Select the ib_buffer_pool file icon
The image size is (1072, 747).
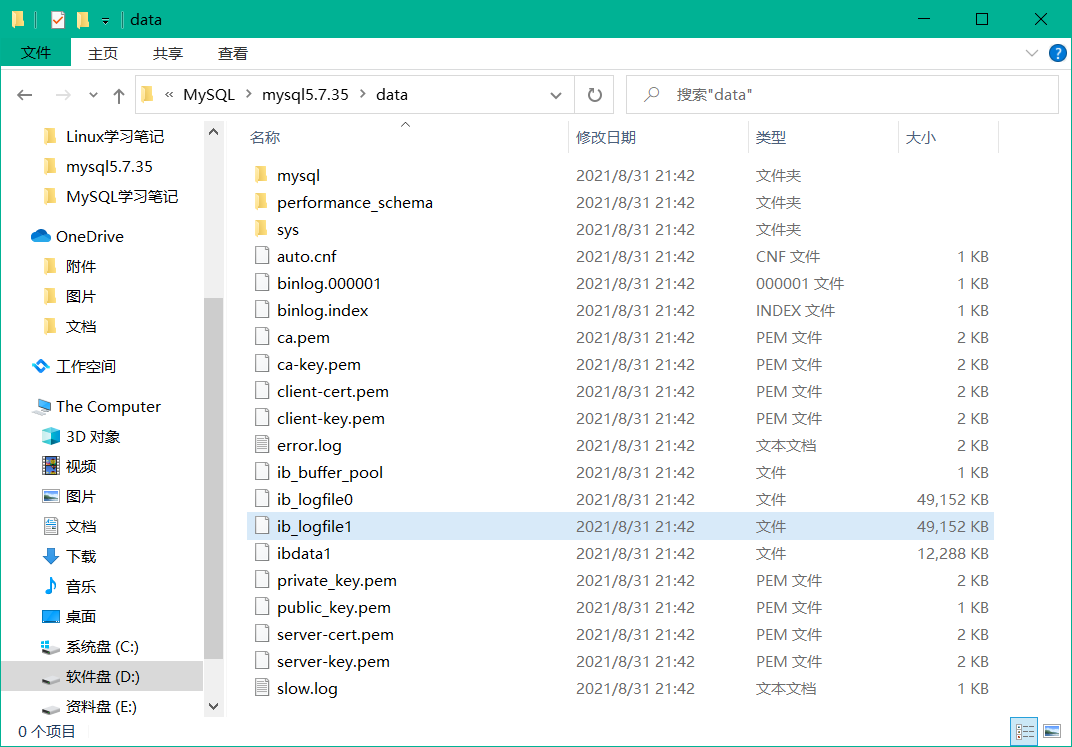261,472
